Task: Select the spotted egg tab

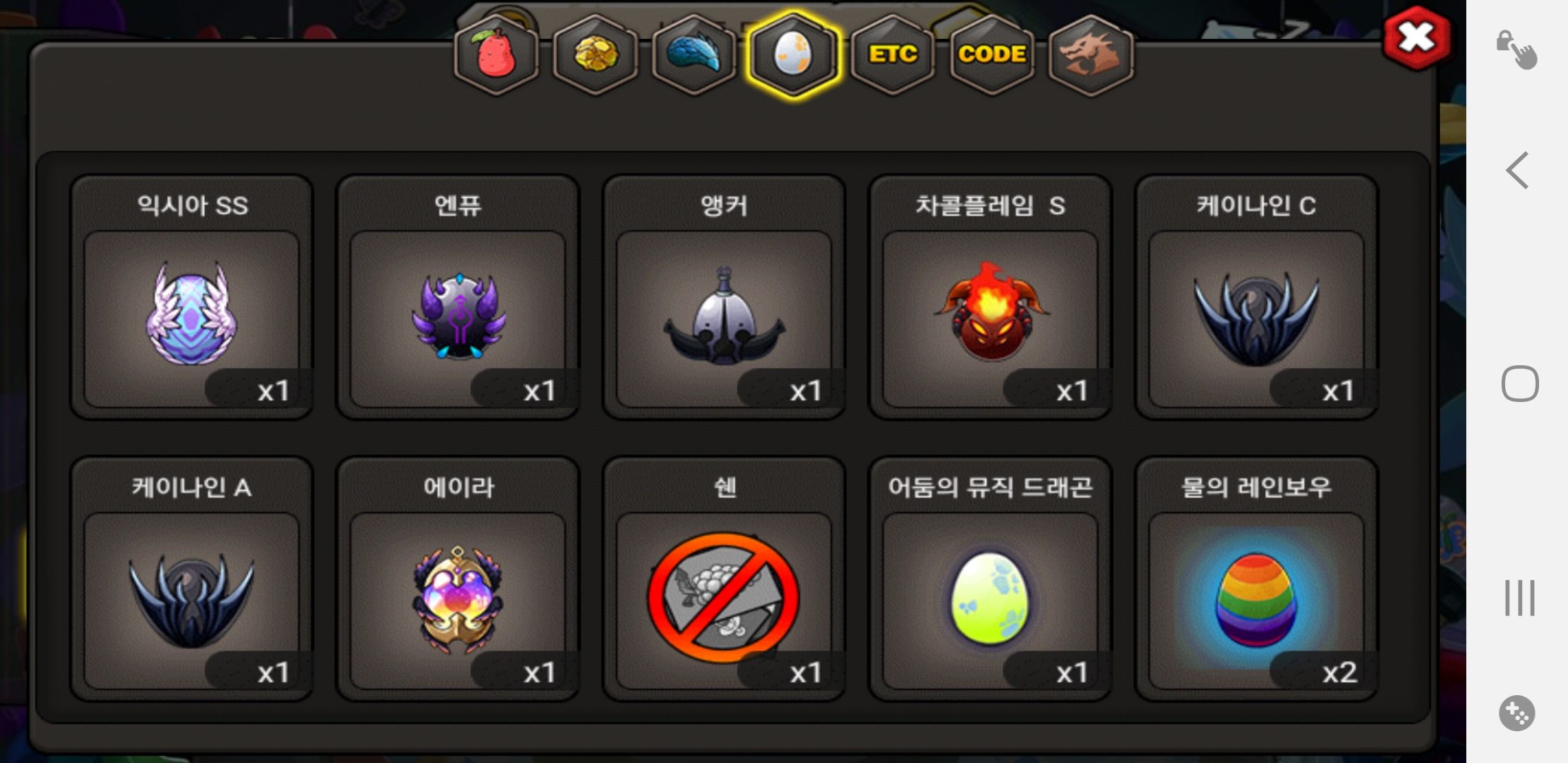Action: click(x=793, y=54)
